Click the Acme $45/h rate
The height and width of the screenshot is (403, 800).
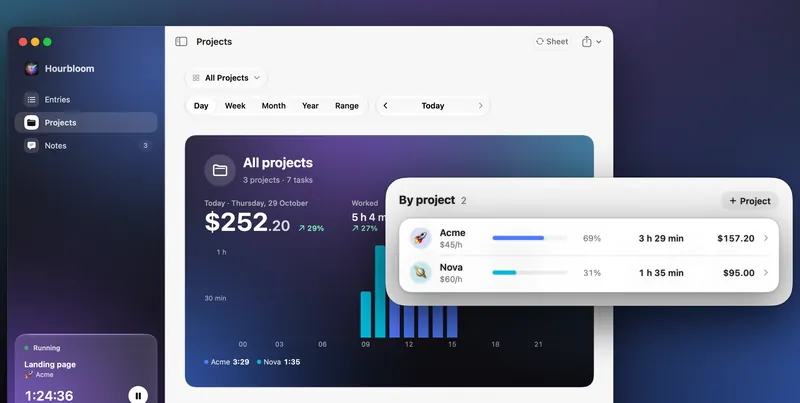(x=451, y=245)
